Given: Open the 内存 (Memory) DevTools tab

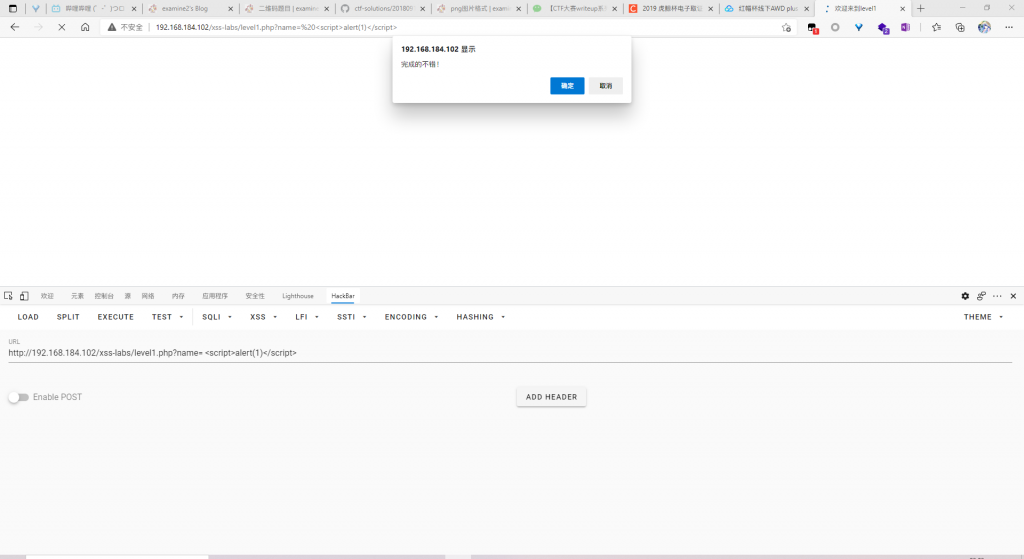Looking at the screenshot, I should pyautogui.click(x=178, y=296).
